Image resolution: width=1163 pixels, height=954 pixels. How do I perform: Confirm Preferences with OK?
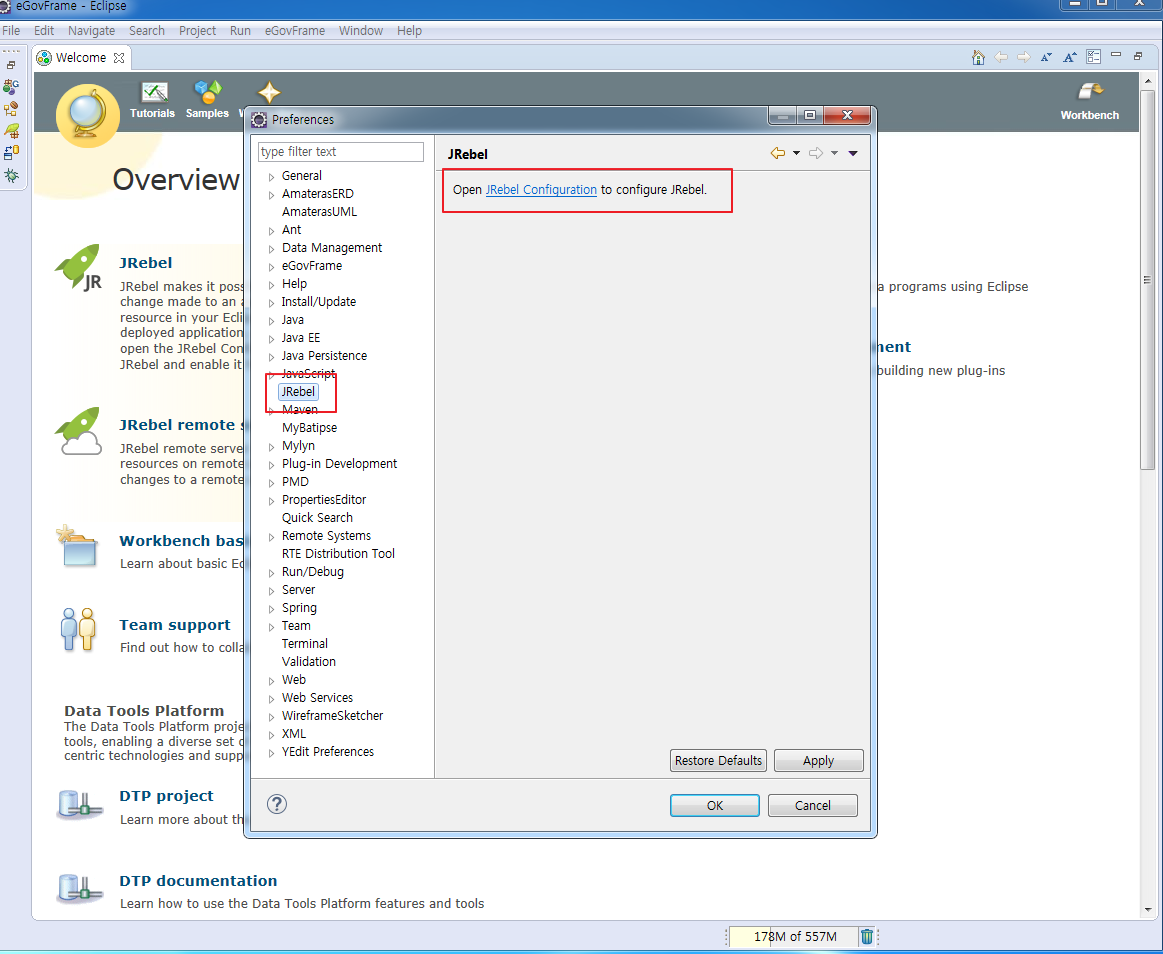(x=714, y=806)
